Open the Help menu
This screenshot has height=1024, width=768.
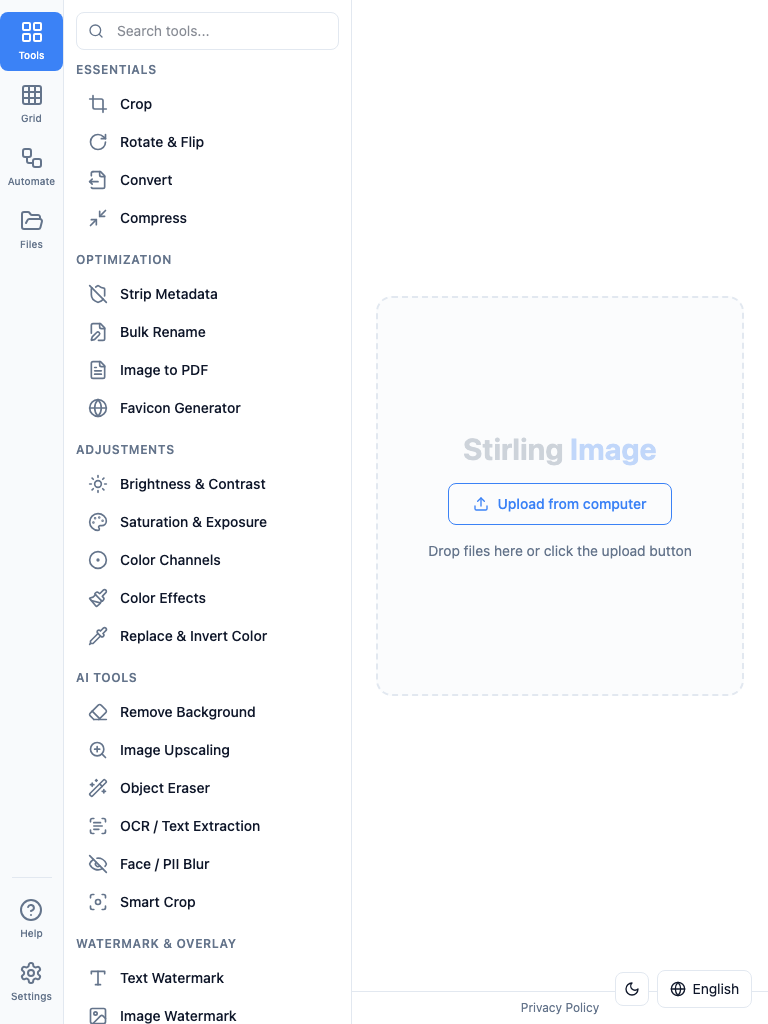[31, 919]
